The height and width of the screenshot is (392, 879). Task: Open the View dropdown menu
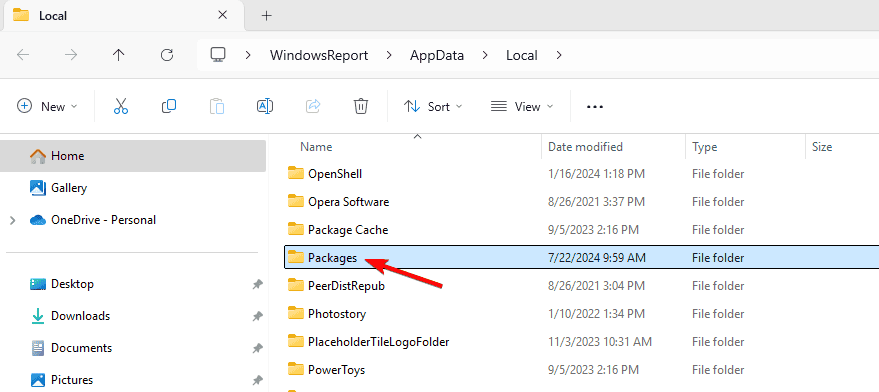click(x=522, y=107)
